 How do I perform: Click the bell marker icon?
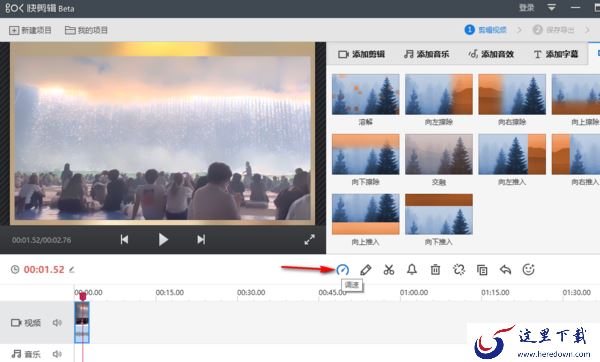412,270
